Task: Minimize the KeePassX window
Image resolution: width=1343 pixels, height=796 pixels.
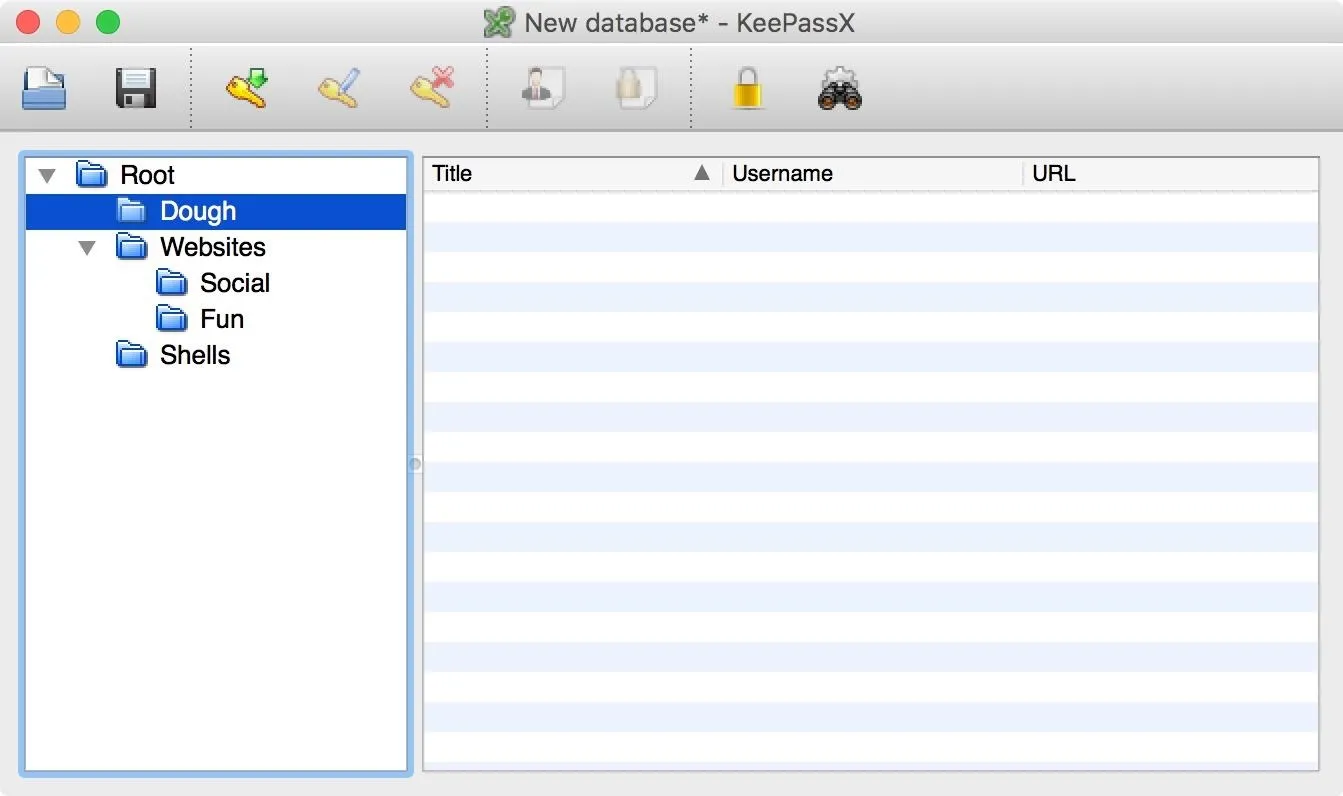Action: click(x=68, y=22)
